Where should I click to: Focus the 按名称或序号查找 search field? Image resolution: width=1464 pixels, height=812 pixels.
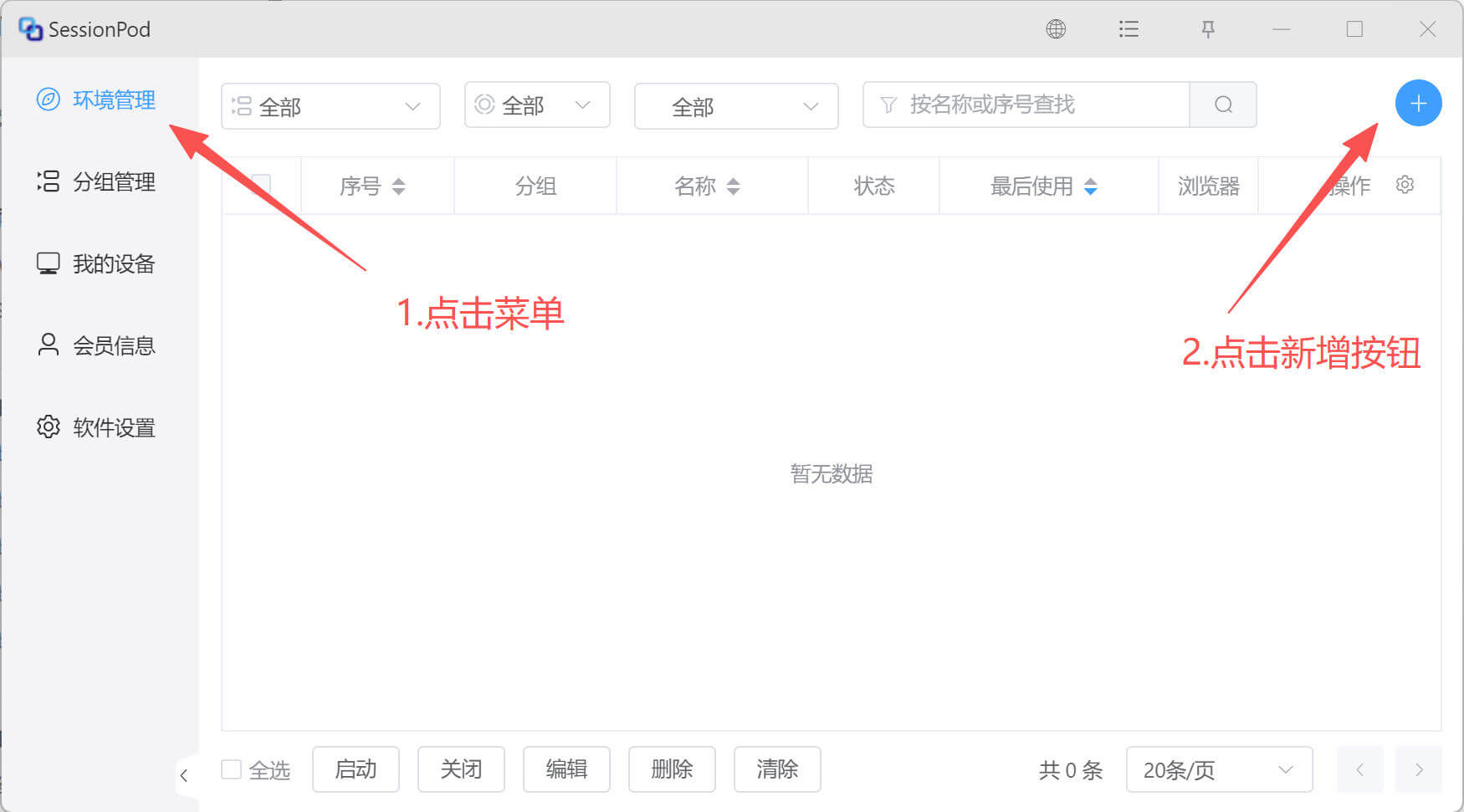tap(1026, 105)
